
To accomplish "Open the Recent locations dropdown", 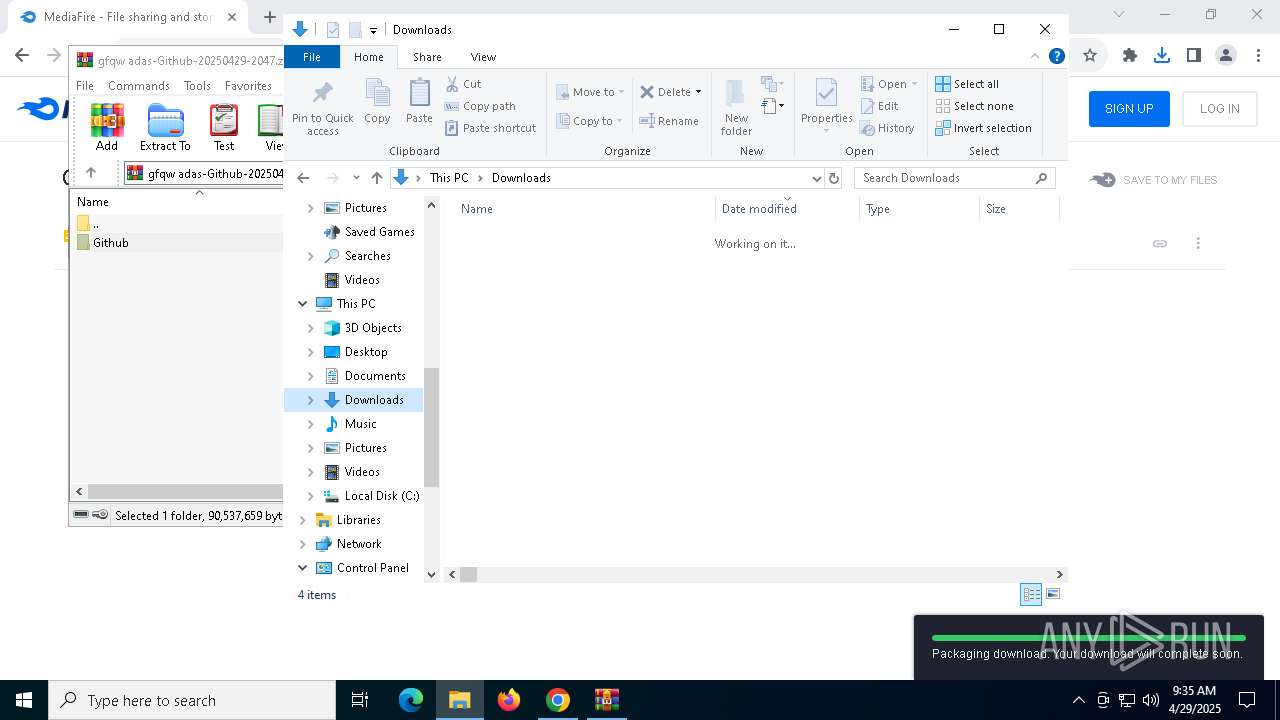I will [355, 178].
